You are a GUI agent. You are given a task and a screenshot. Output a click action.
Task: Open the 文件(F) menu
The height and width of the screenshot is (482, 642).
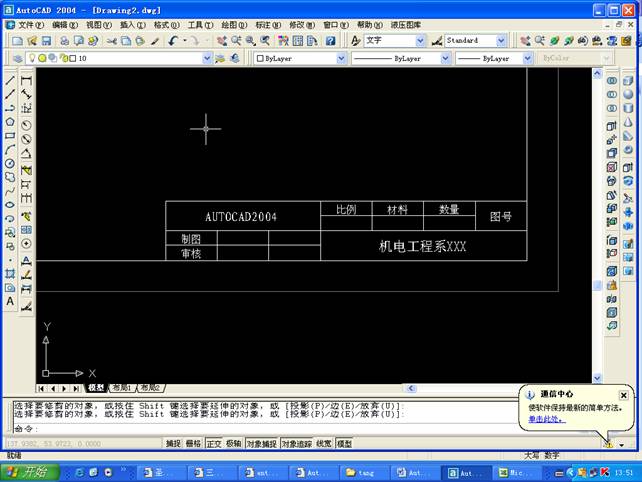[x=30, y=25]
